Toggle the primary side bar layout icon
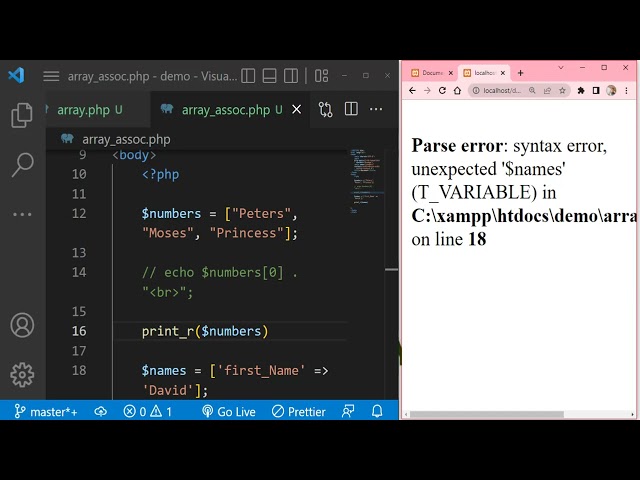This screenshot has height=480, width=640. pos(248,76)
